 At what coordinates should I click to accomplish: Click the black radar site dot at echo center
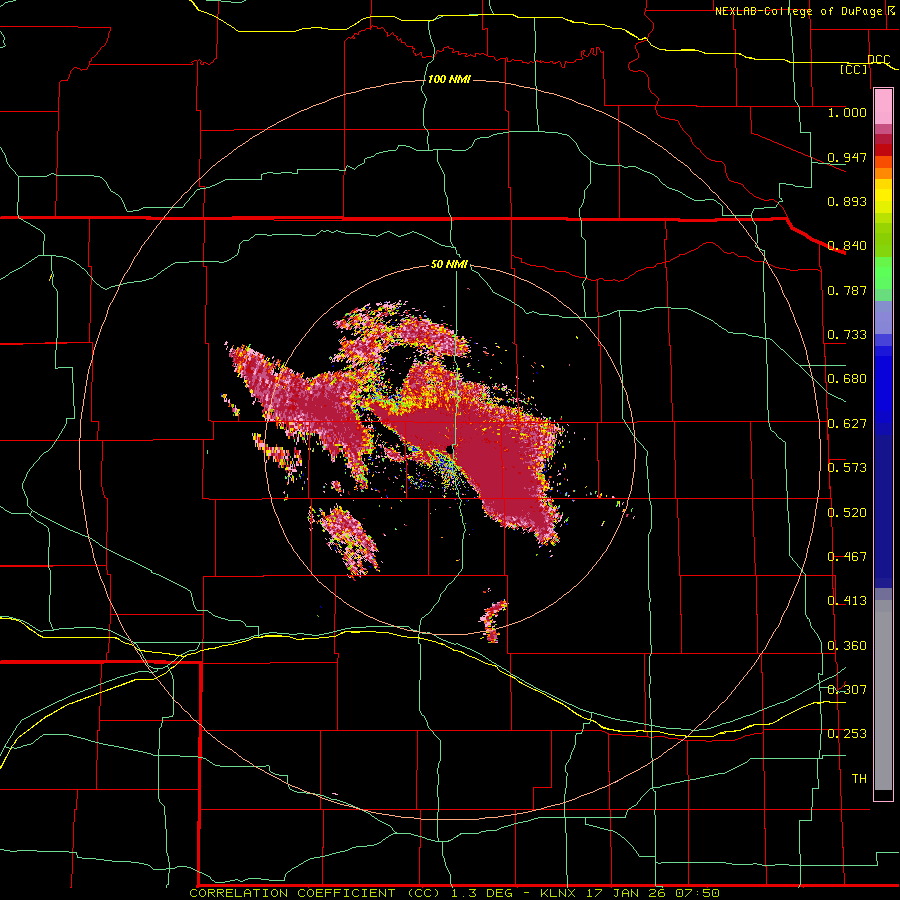[x=449, y=449]
